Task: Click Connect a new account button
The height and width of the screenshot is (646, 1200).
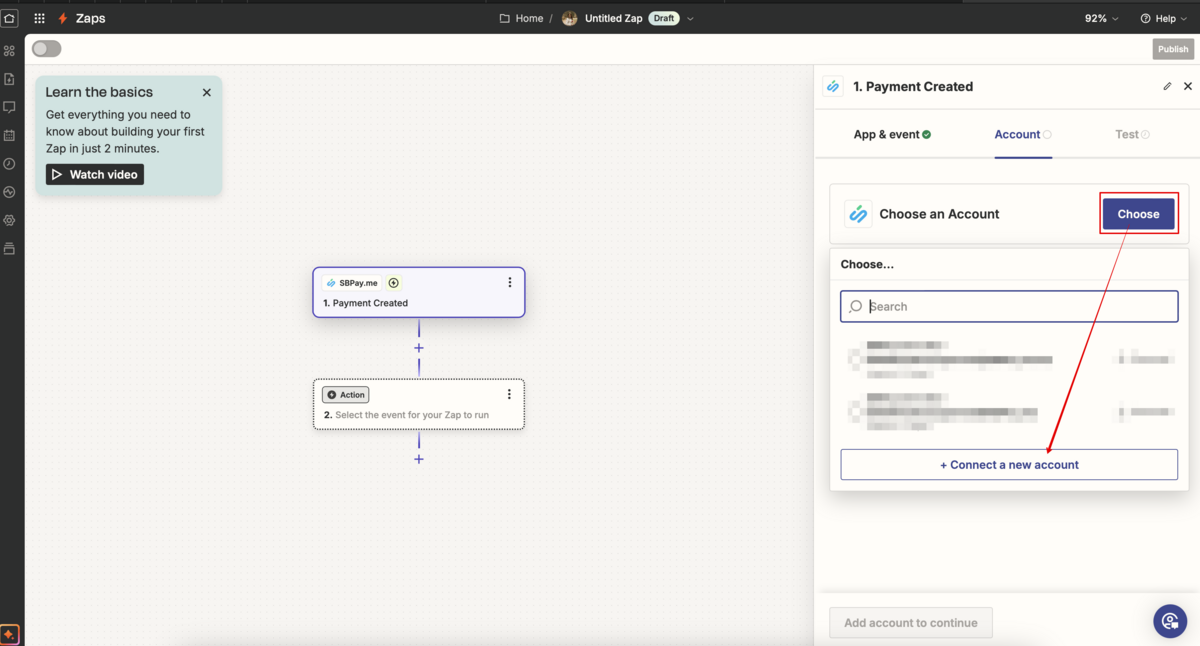Action: pos(1009,464)
